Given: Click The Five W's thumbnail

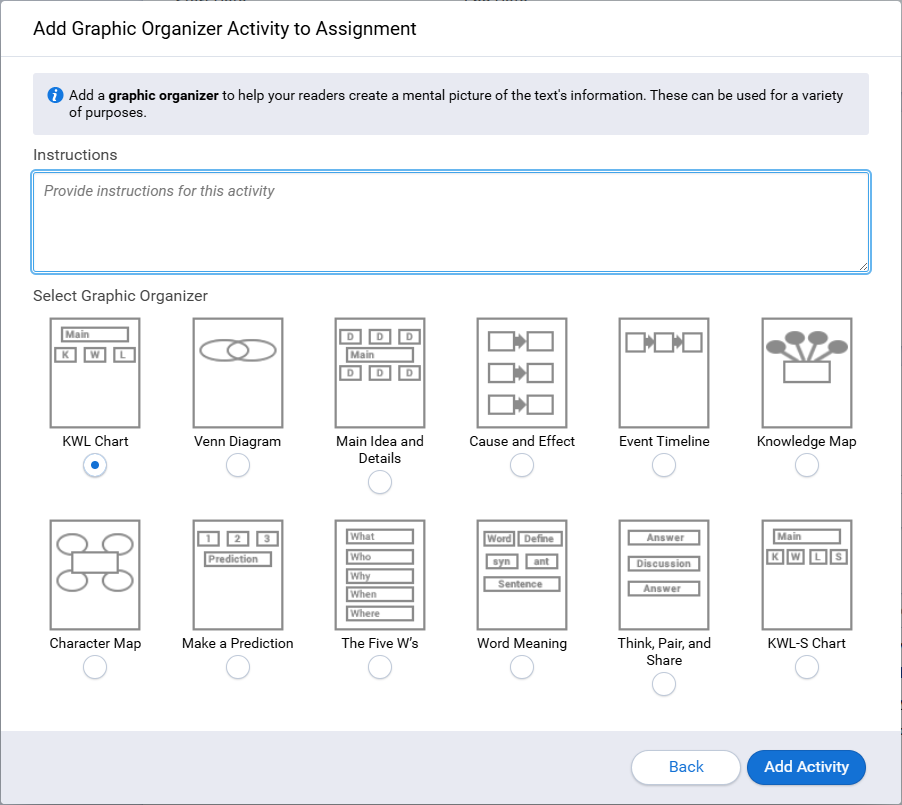Looking at the screenshot, I should pos(380,575).
